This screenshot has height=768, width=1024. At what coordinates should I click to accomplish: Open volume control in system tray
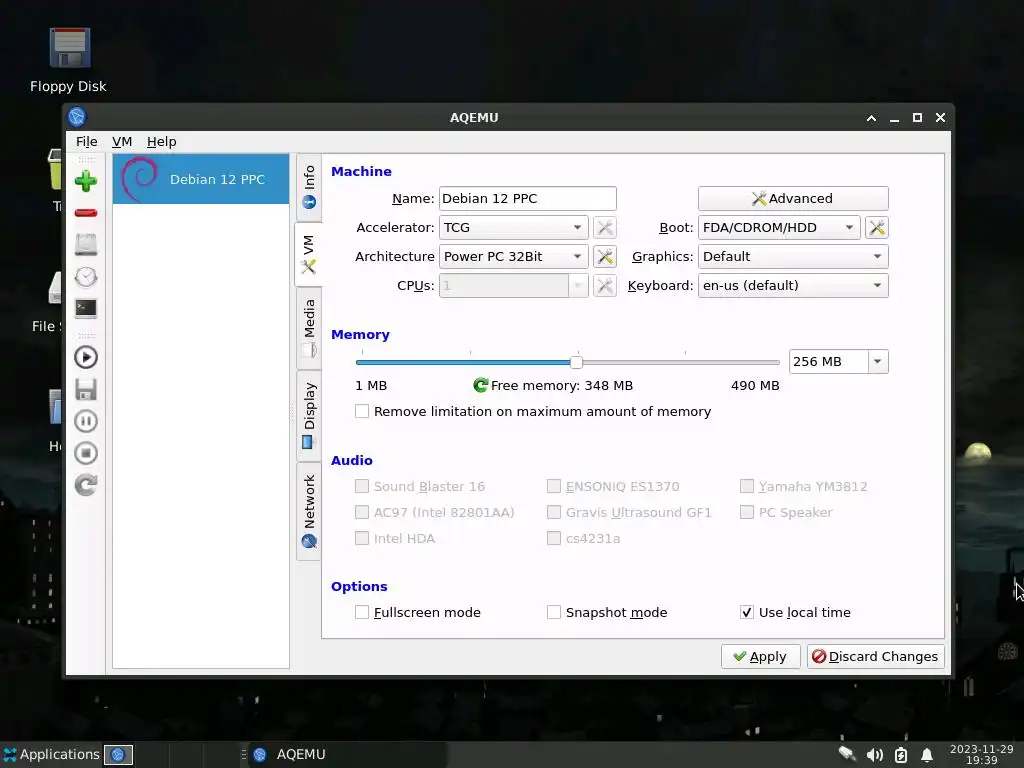click(874, 755)
